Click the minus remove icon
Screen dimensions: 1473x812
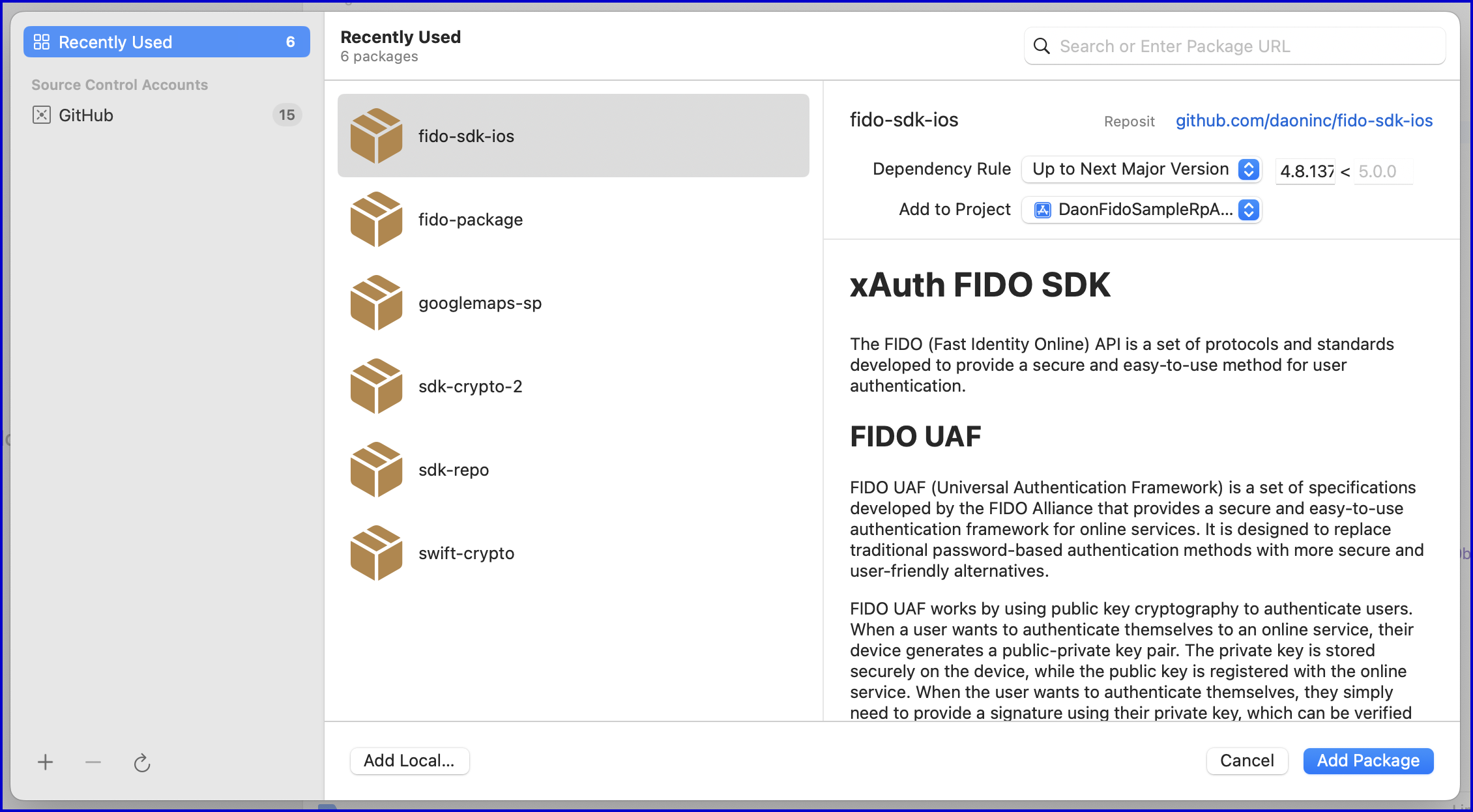pos(93,762)
